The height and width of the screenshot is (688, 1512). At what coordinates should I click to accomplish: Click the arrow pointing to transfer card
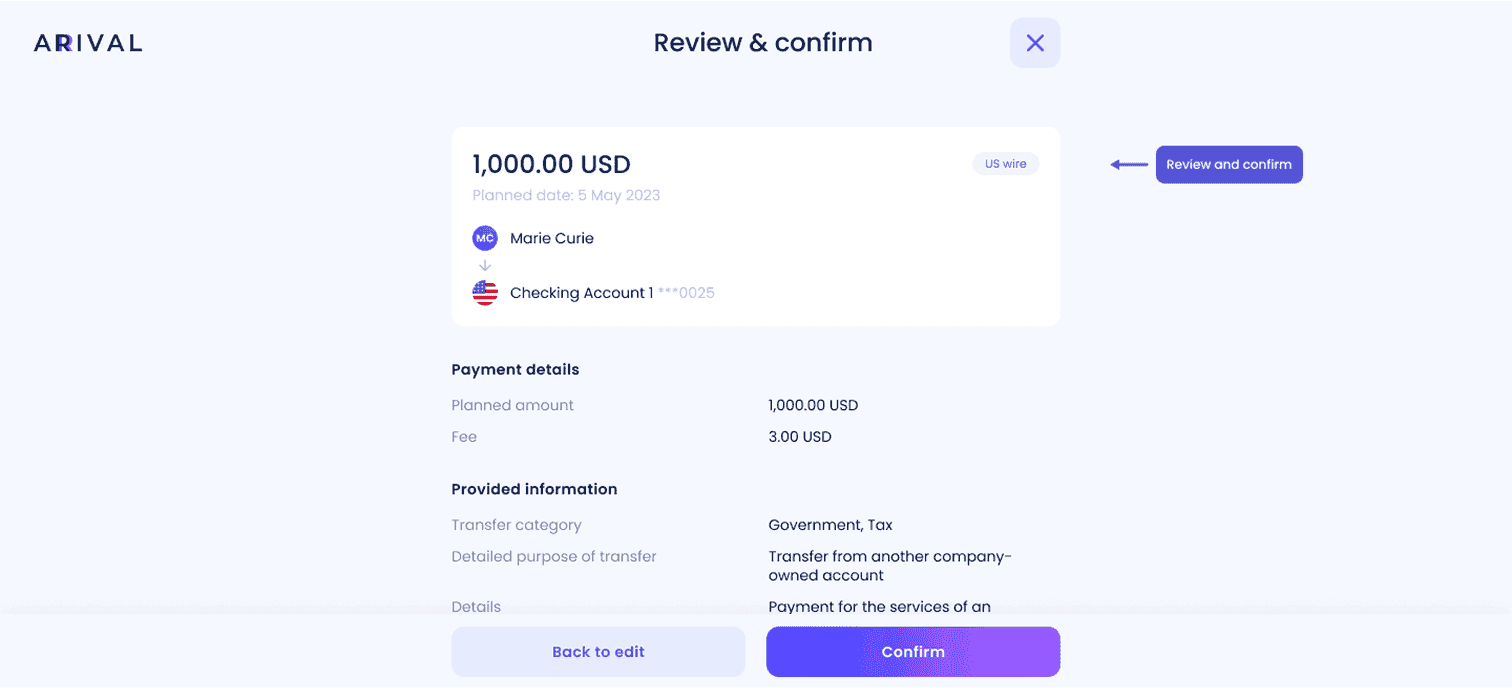point(1129,164)
